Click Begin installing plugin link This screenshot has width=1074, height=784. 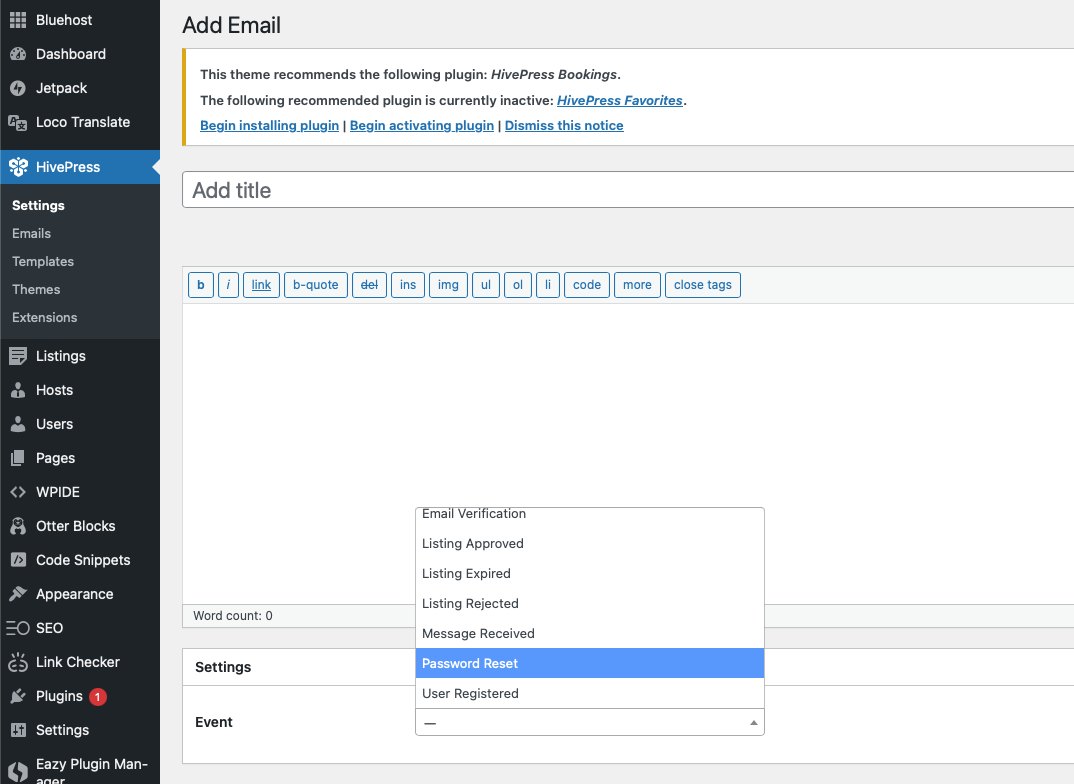click(269, 126)
